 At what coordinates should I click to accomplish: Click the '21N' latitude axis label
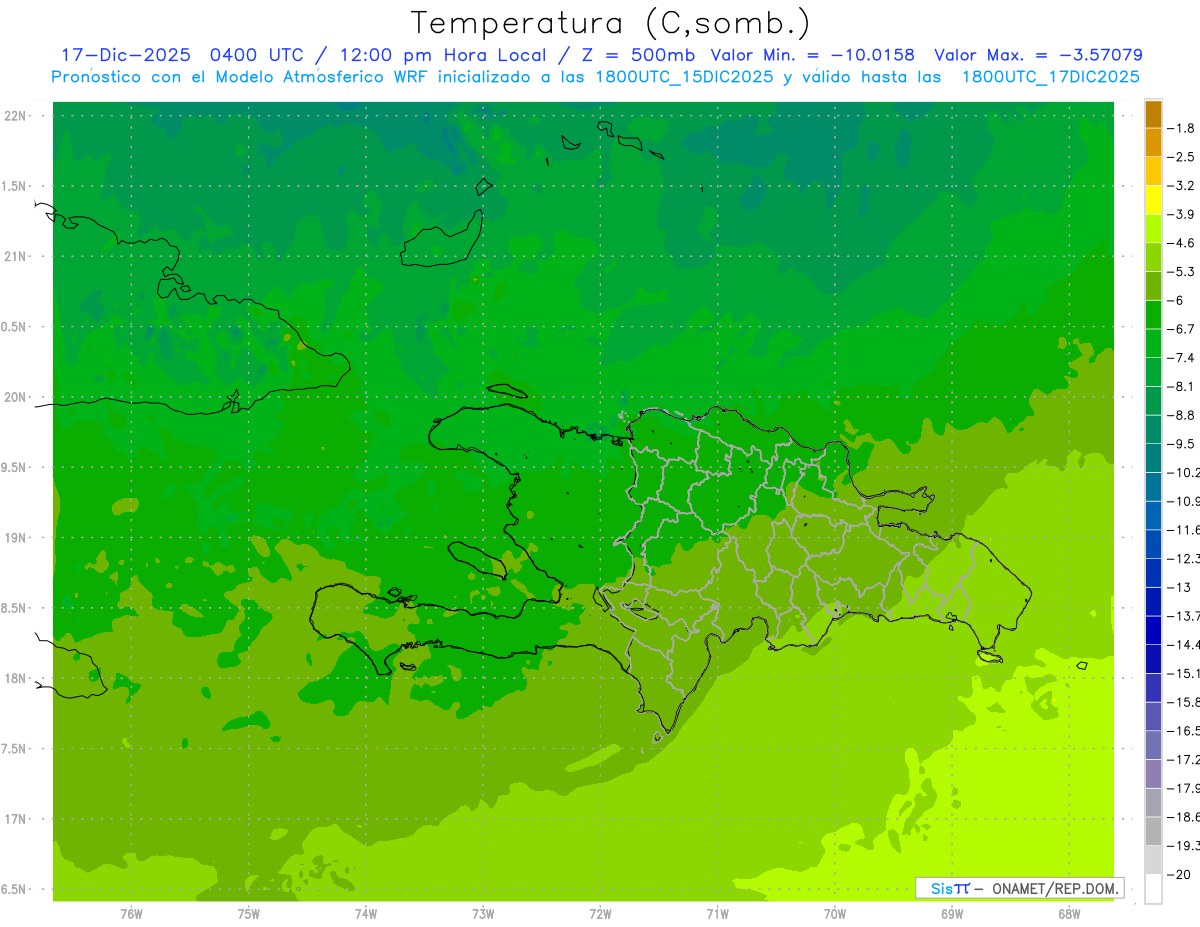(x=16, y=256)
